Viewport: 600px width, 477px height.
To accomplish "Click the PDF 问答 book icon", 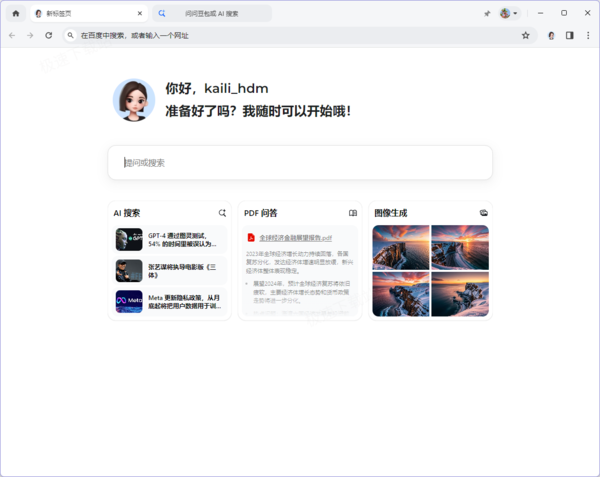I will [353, 213].
